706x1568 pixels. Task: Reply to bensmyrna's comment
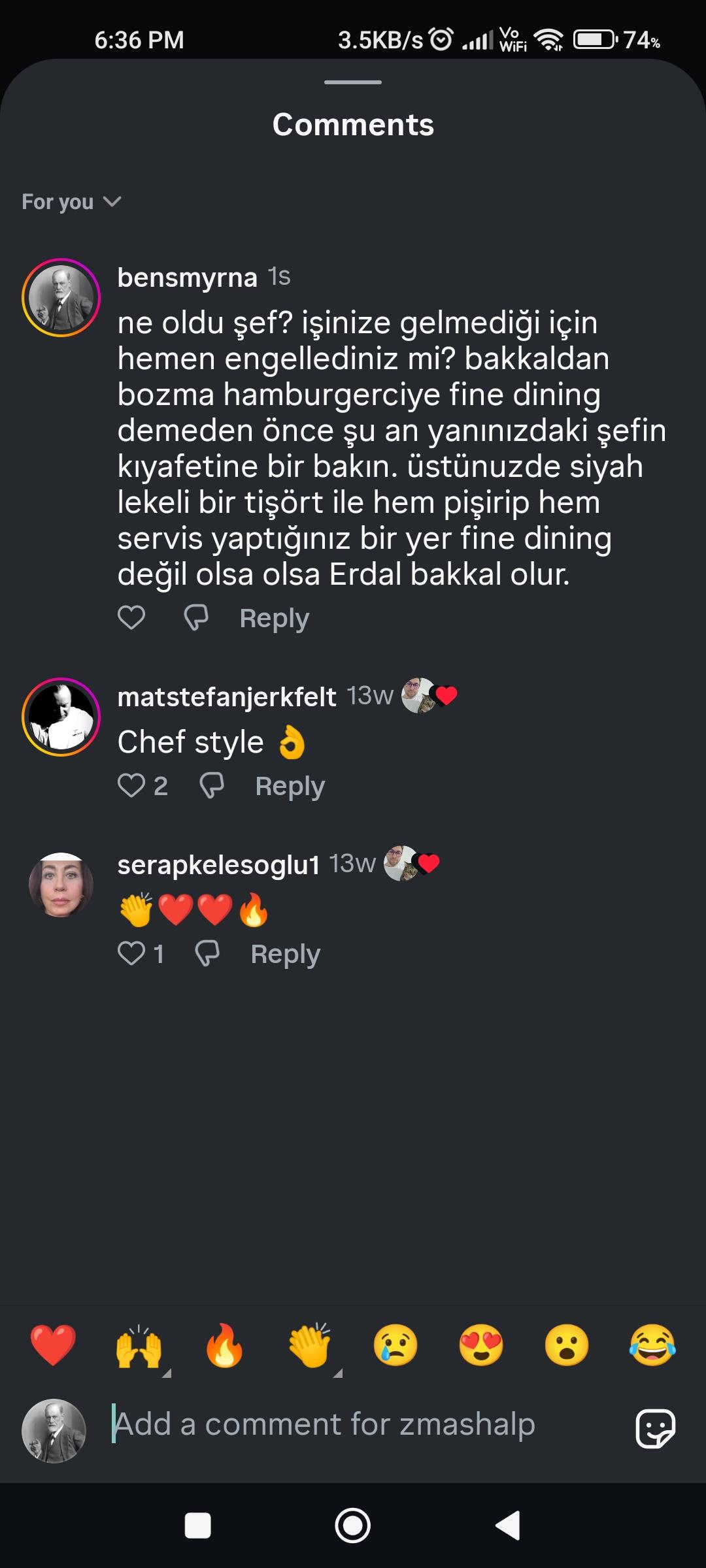pyautogui.click(x=274, y=618)
